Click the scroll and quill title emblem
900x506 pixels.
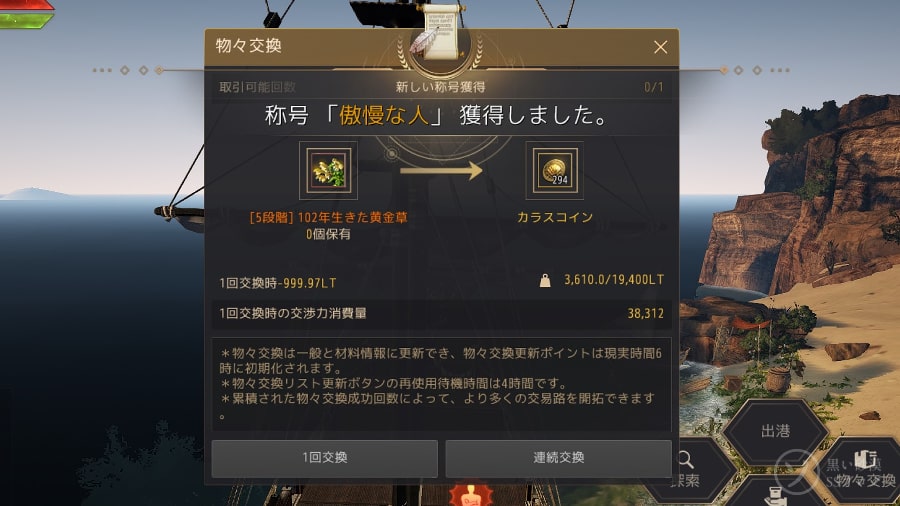(x=441, y=33)
